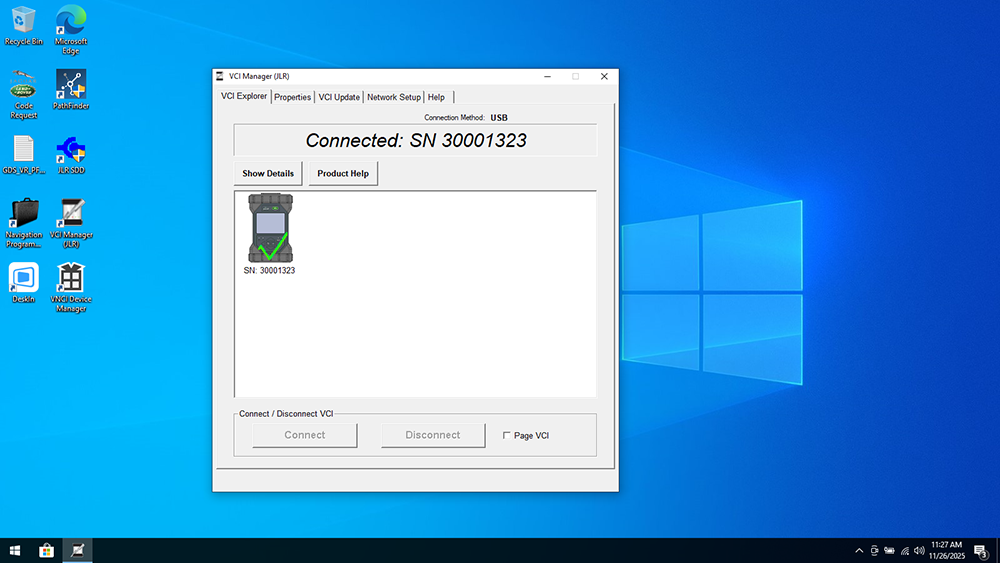Open Microsoft Store from the taskbar
Viewport: 1000px width, 563px height.
pos(46,550)
